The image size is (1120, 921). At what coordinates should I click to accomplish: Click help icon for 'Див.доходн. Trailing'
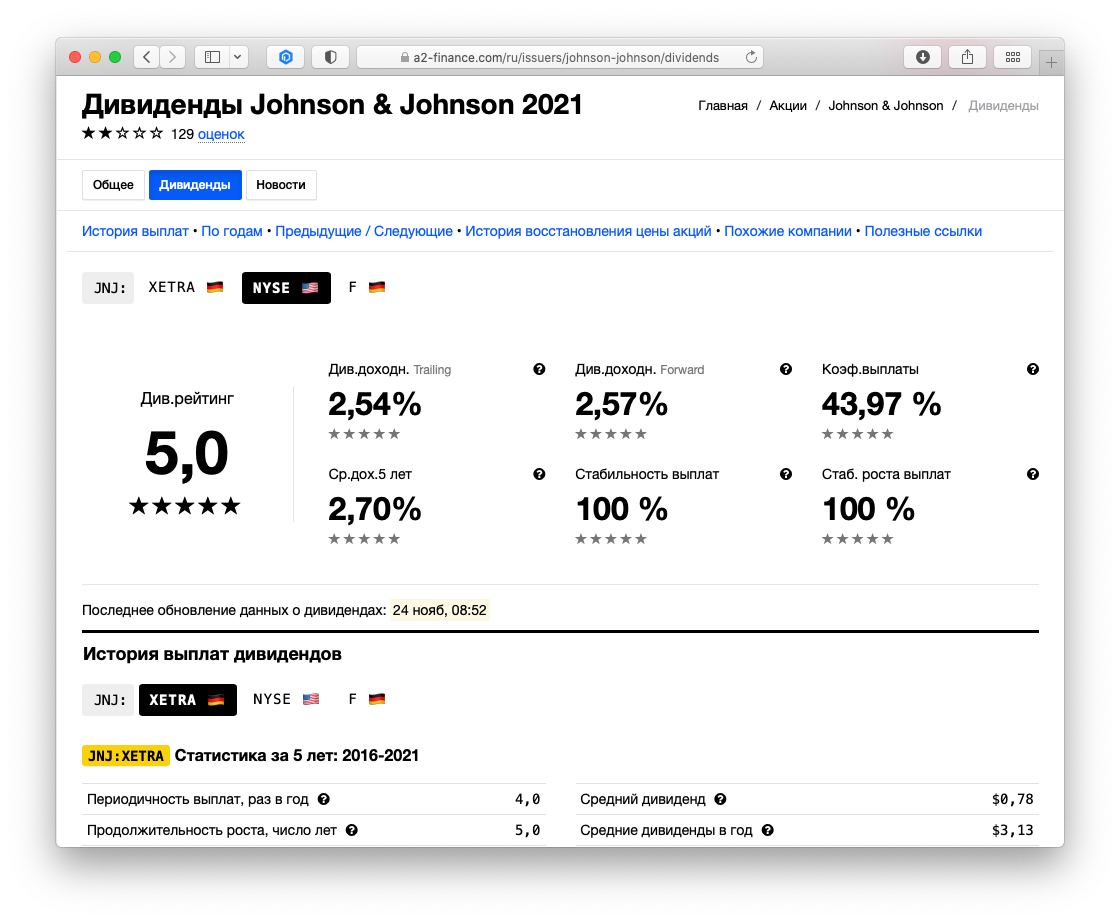tap(539, 369)
